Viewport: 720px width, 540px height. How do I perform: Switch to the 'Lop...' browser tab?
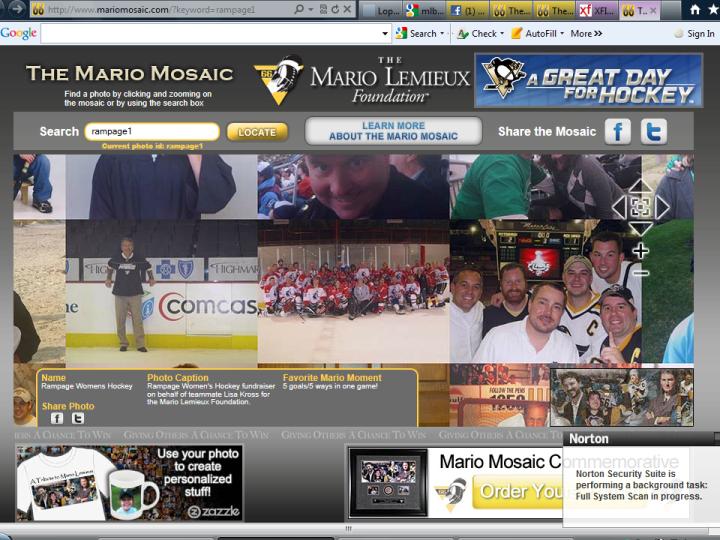point(381,10)
